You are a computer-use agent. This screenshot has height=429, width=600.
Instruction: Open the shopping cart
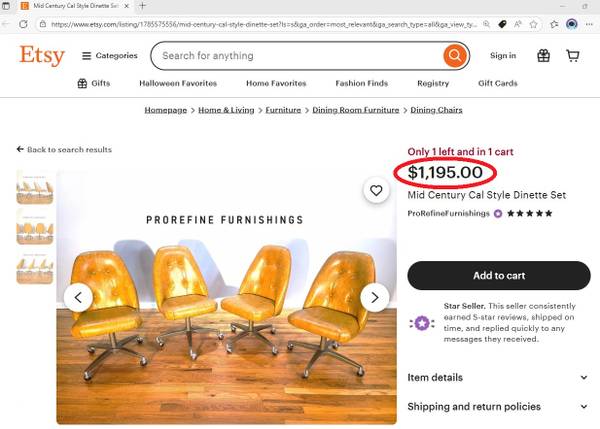tap(573, 56)
